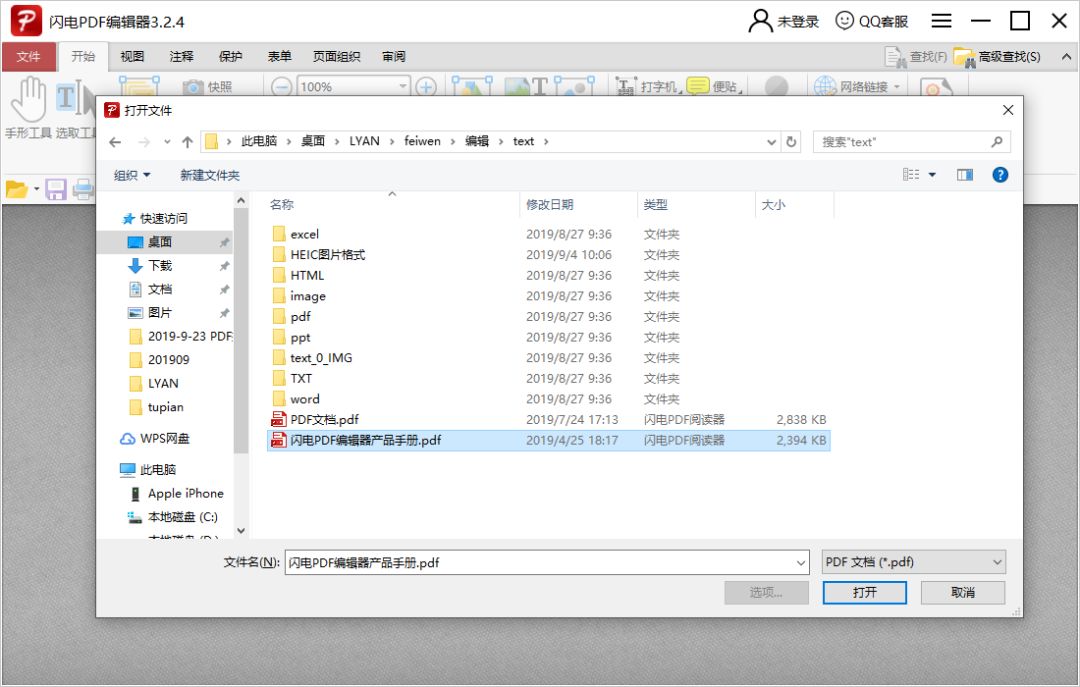The width and height of the screenshot is (1080, 687).
Task: Click the feiwen breadcrumb segment
Action: (x=422, y=141)
